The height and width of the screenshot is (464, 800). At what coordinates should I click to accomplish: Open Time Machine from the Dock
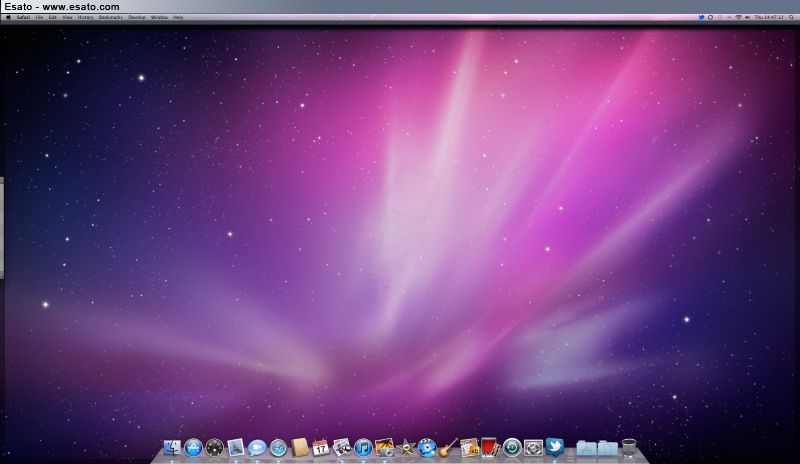(512, 448)
